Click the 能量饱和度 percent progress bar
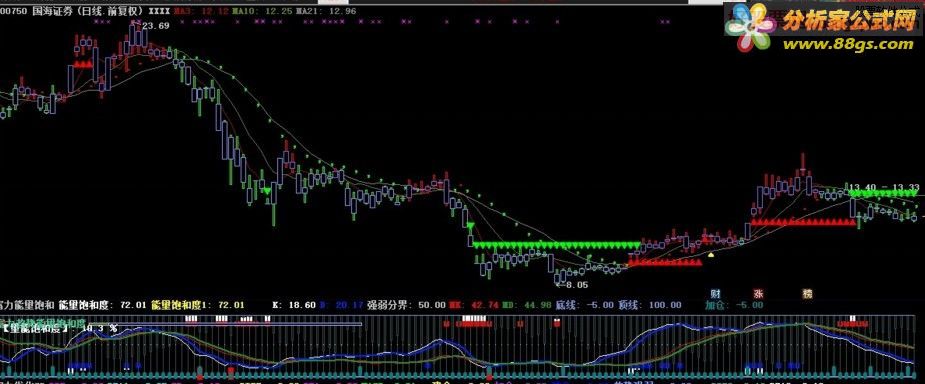This screenshot has width=925, height=384. (181, 323)
